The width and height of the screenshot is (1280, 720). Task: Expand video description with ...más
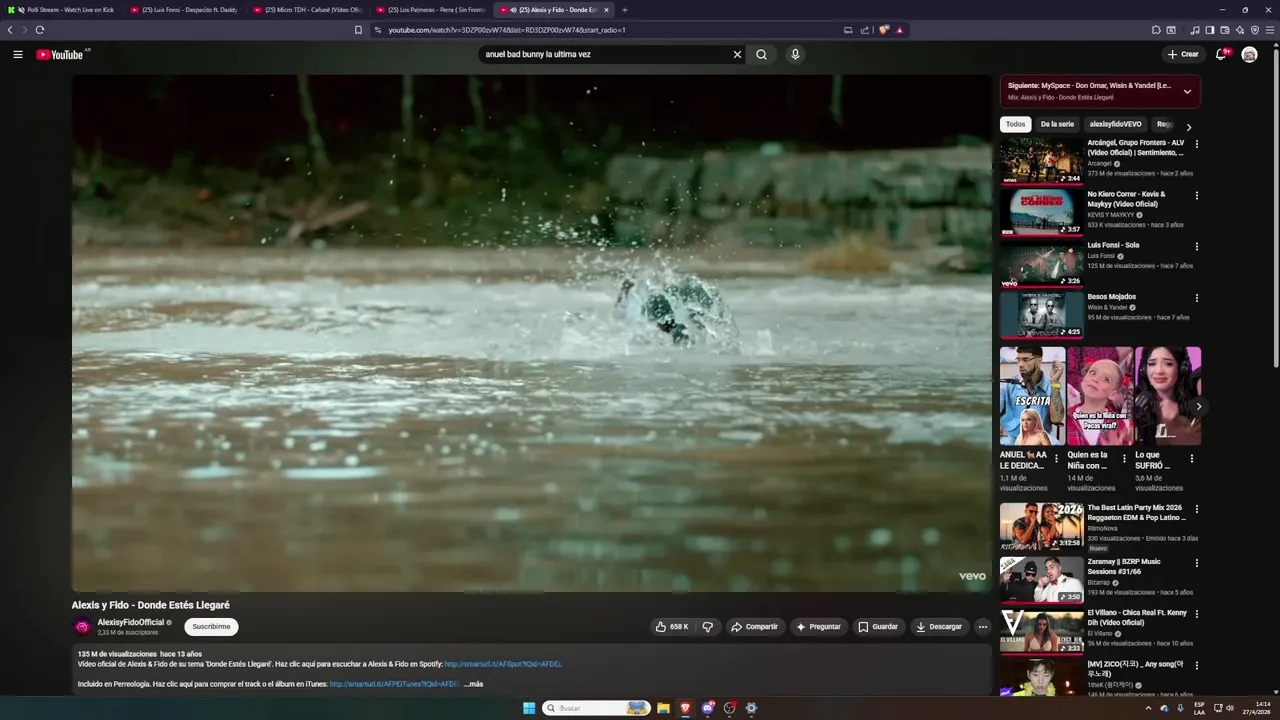point(473,684)
